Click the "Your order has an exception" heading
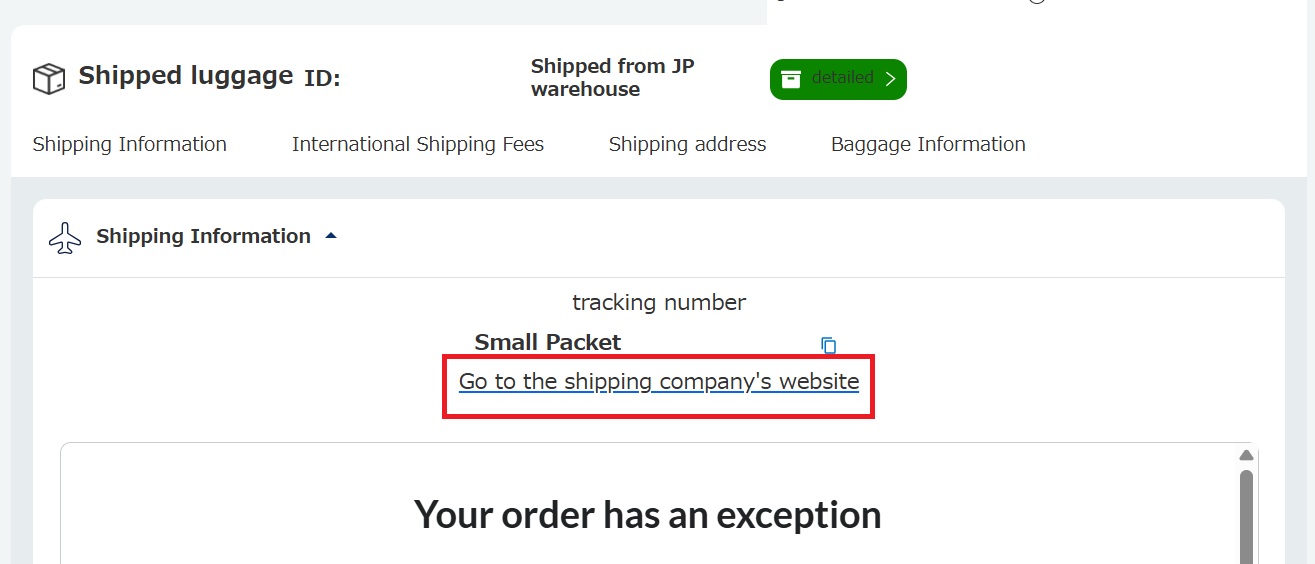The width and height of the screenshot is (1315, 564). click(x=648, y=515)
